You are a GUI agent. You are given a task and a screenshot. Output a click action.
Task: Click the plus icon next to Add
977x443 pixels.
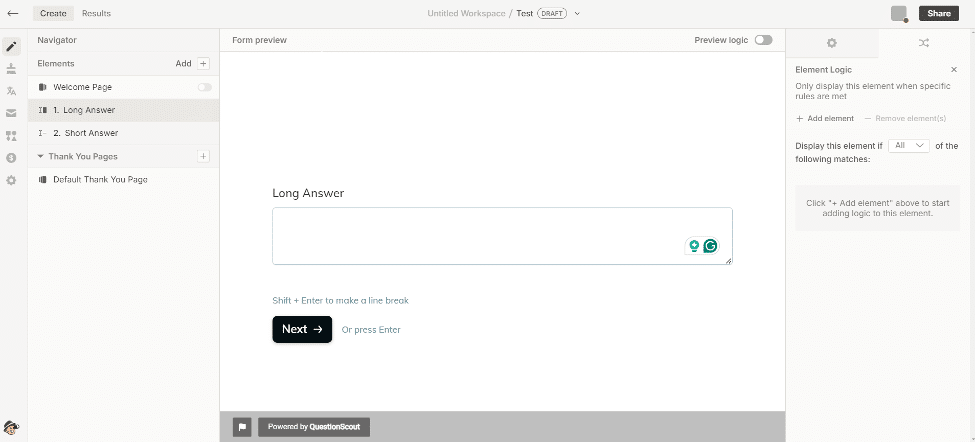pos(203,64)
